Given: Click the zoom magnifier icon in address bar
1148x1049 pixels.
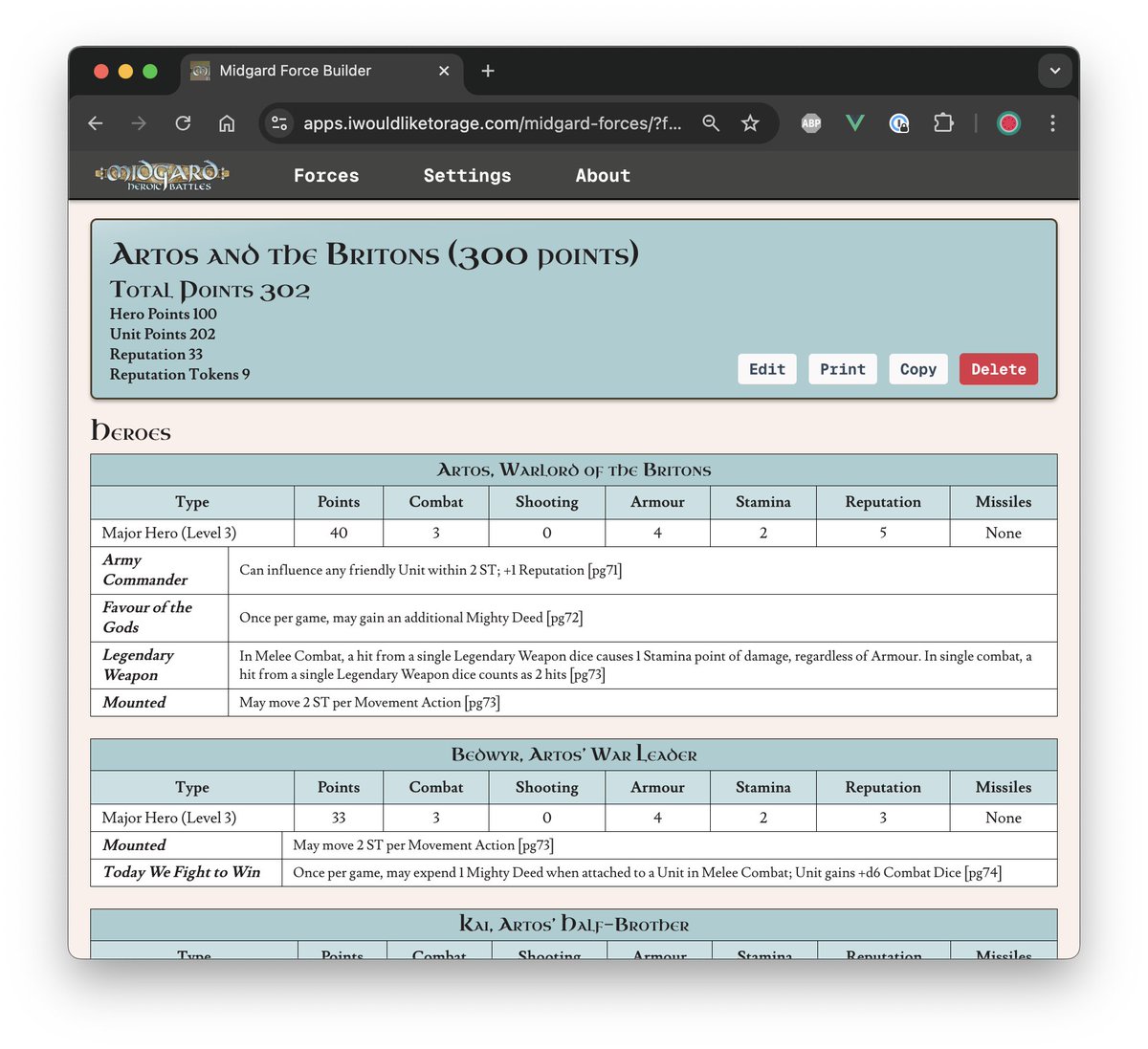Looking at the screenshot, I should (711, 123).
